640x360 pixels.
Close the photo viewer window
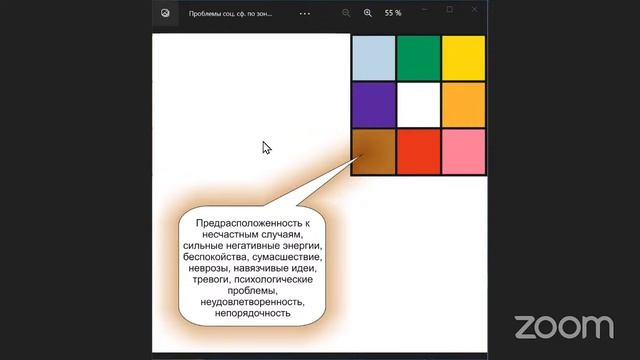click(474, 9)
